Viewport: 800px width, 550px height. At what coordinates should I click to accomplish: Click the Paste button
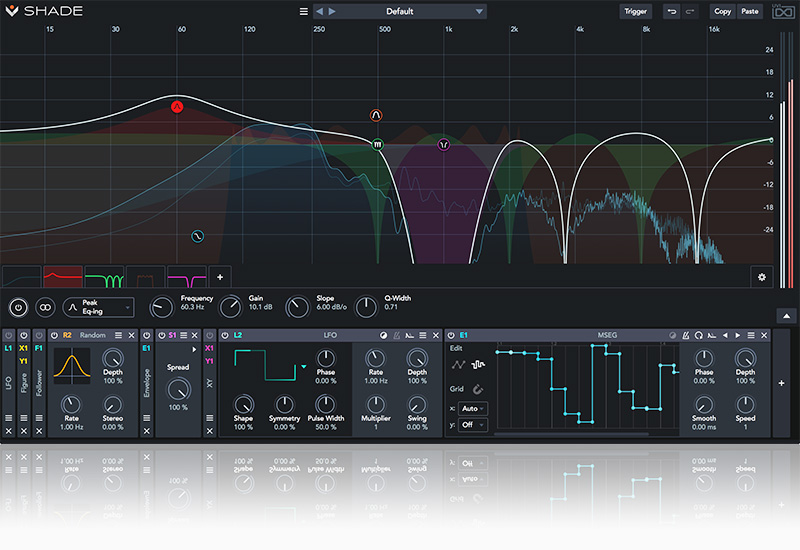(x=749, y=12)
